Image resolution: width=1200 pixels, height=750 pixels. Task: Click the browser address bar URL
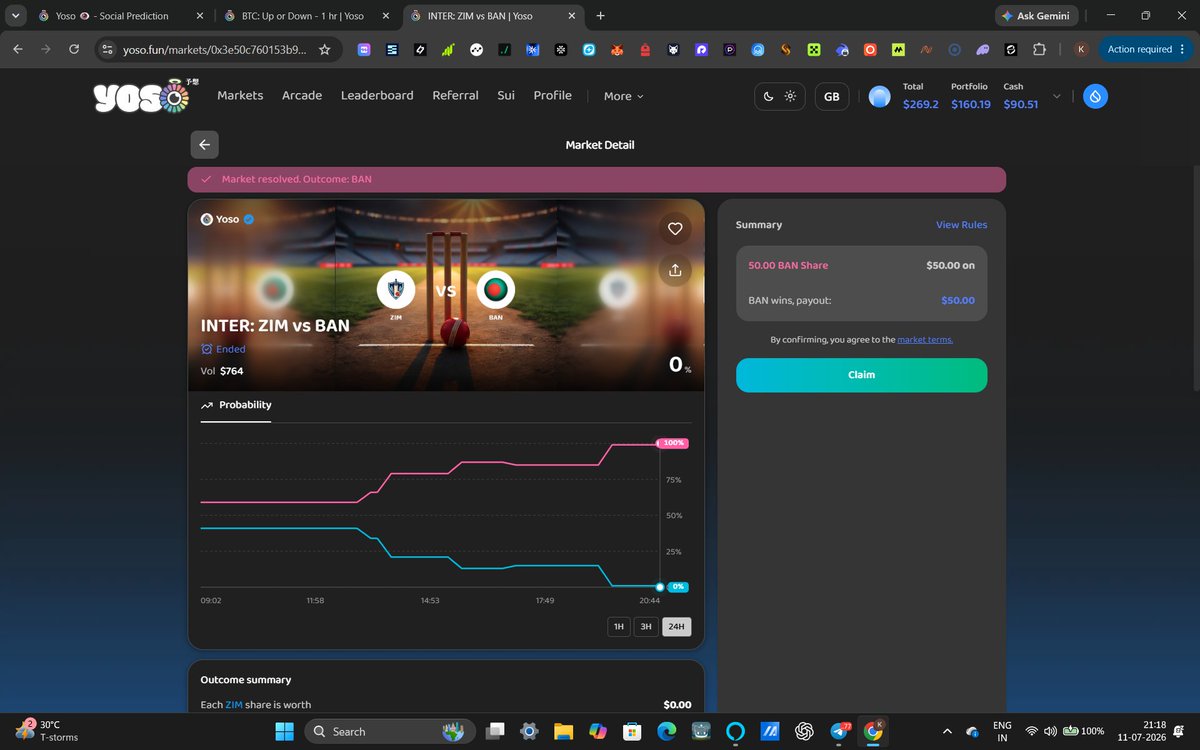tap(214, 49)
